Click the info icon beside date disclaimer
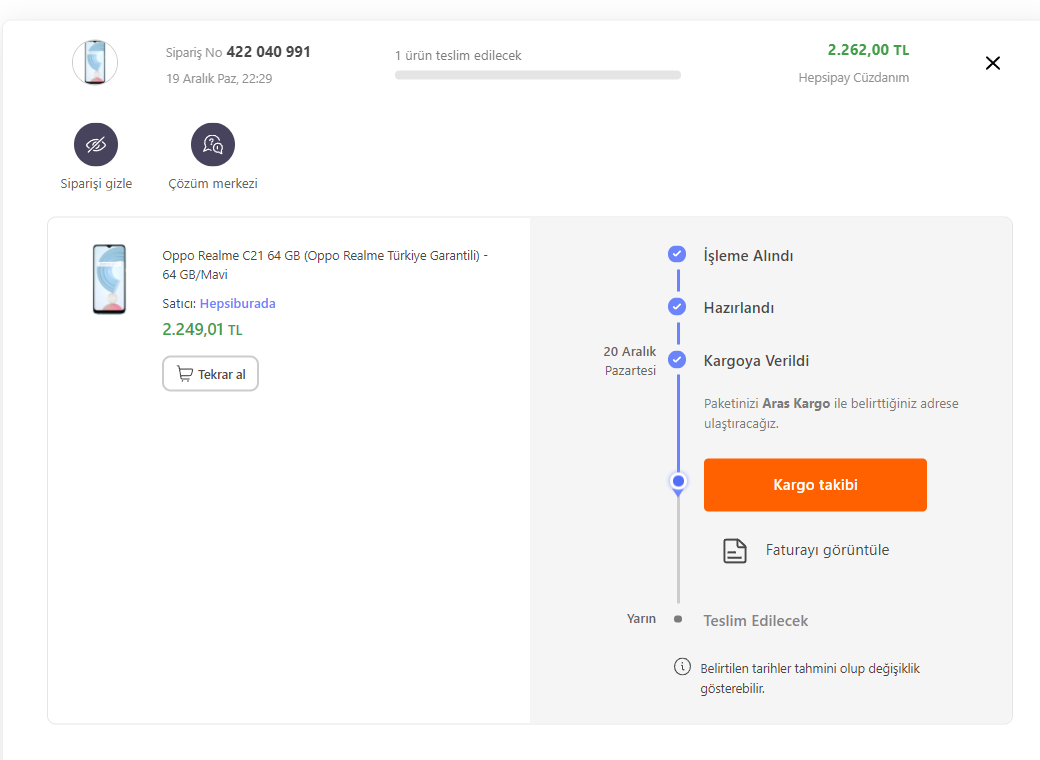 pyautogui.click(x=683, y=667)
